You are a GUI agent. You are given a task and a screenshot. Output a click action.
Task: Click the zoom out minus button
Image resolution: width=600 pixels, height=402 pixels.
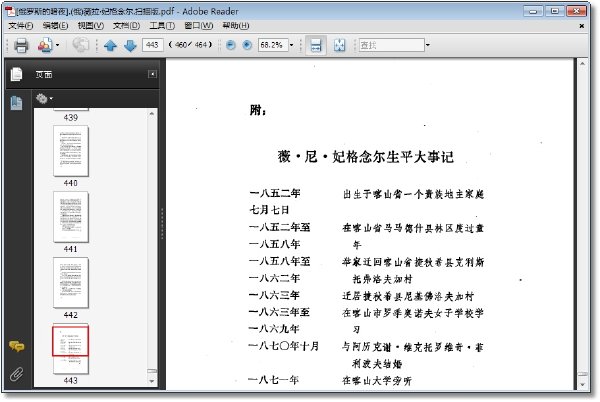click(x=230, y=45)
